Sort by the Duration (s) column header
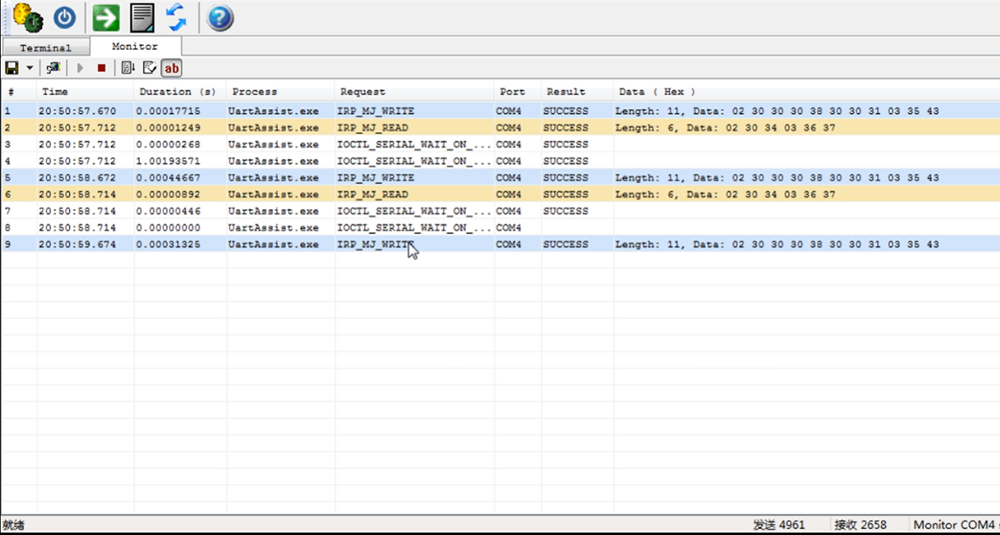The height and width of the screenshot is (535, 1000). pos(178,92)
